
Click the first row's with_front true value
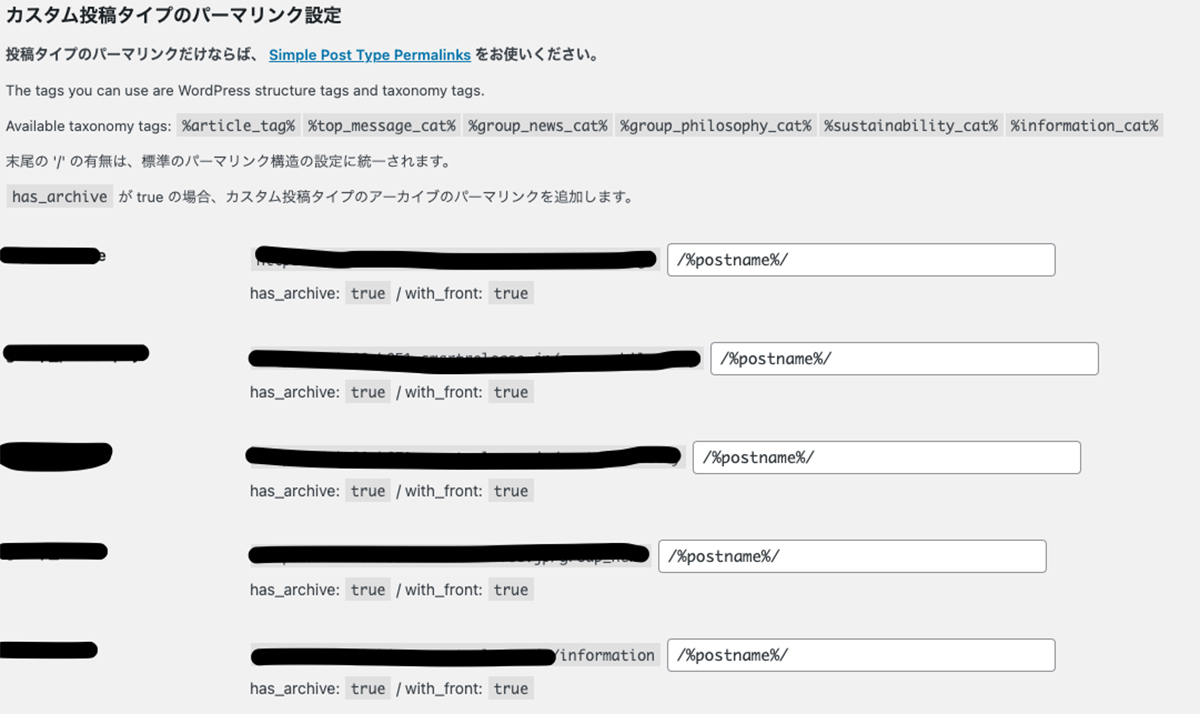click(510, 293)
